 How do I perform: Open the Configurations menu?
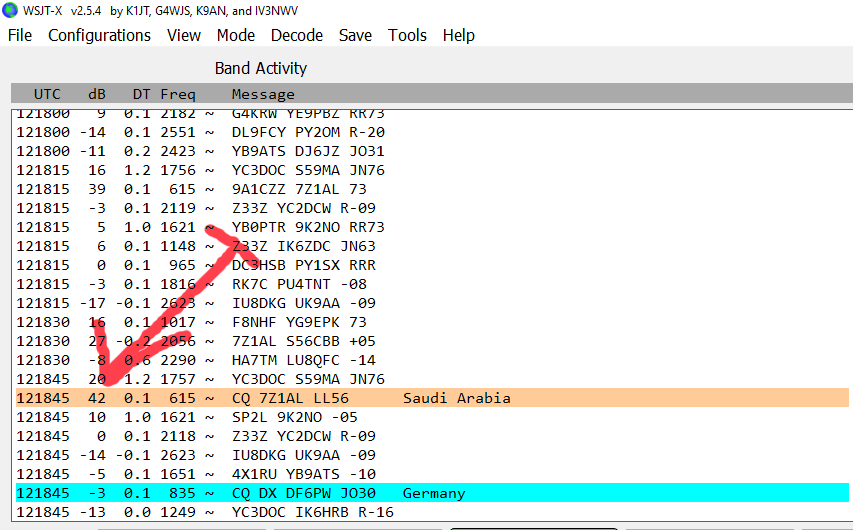pos(99,35)
